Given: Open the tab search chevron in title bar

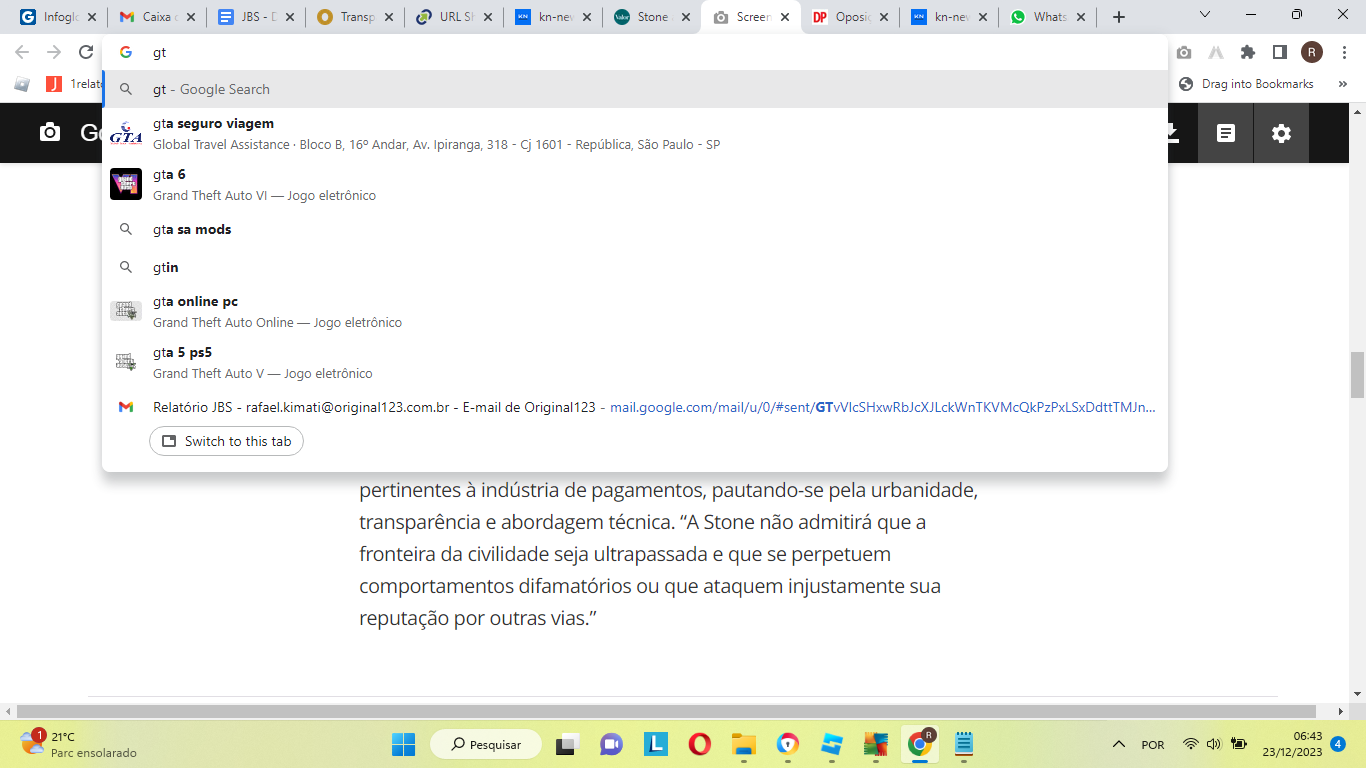Looking at the screenshot, I should point(1205,15).
